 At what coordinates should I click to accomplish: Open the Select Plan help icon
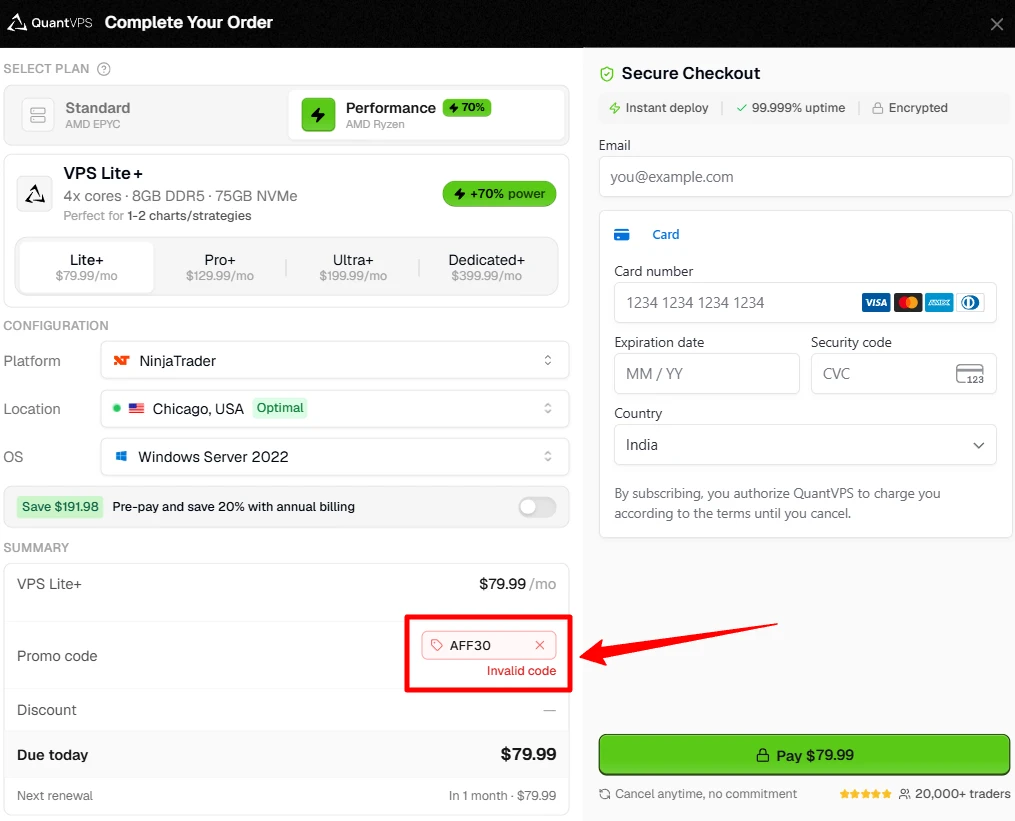[104, 69]
